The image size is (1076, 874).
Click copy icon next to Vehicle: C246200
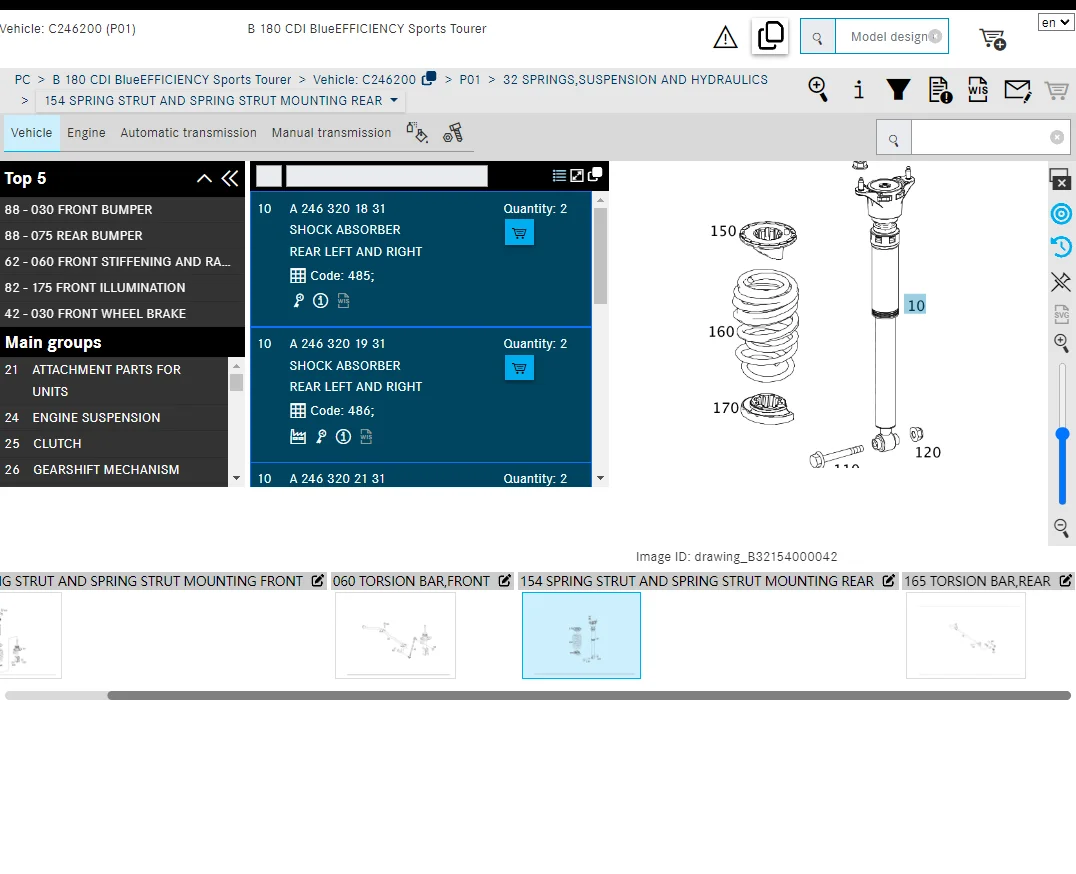pyautogui.click(x=429, y=78)
